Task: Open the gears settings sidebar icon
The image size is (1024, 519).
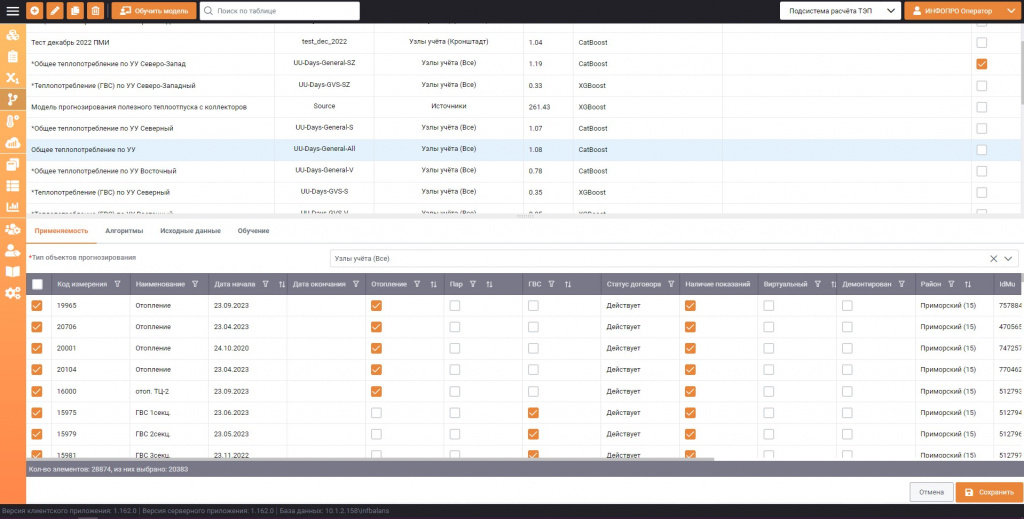Action: [12, 293]
